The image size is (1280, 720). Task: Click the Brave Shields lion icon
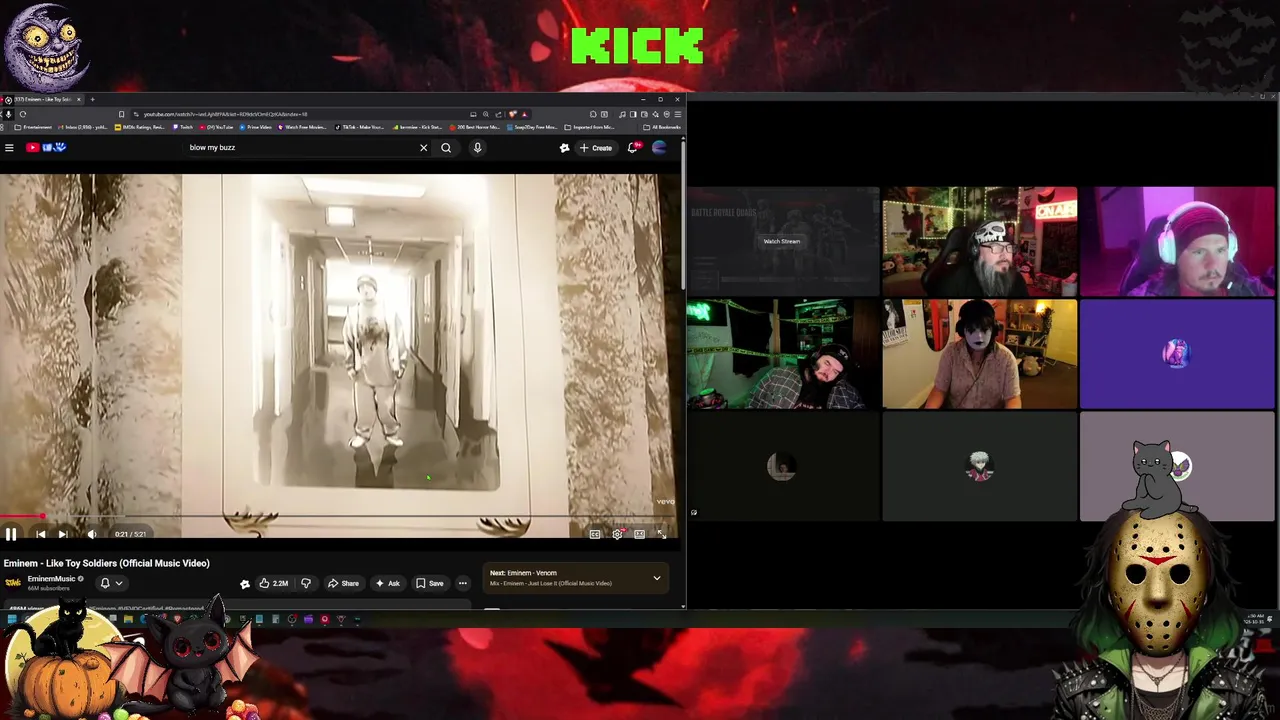513,114
